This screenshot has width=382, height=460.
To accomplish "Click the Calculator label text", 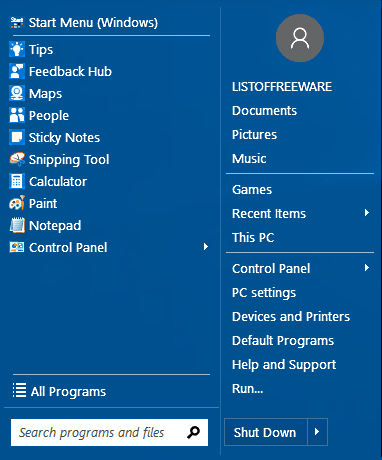I will click(58, 181).
